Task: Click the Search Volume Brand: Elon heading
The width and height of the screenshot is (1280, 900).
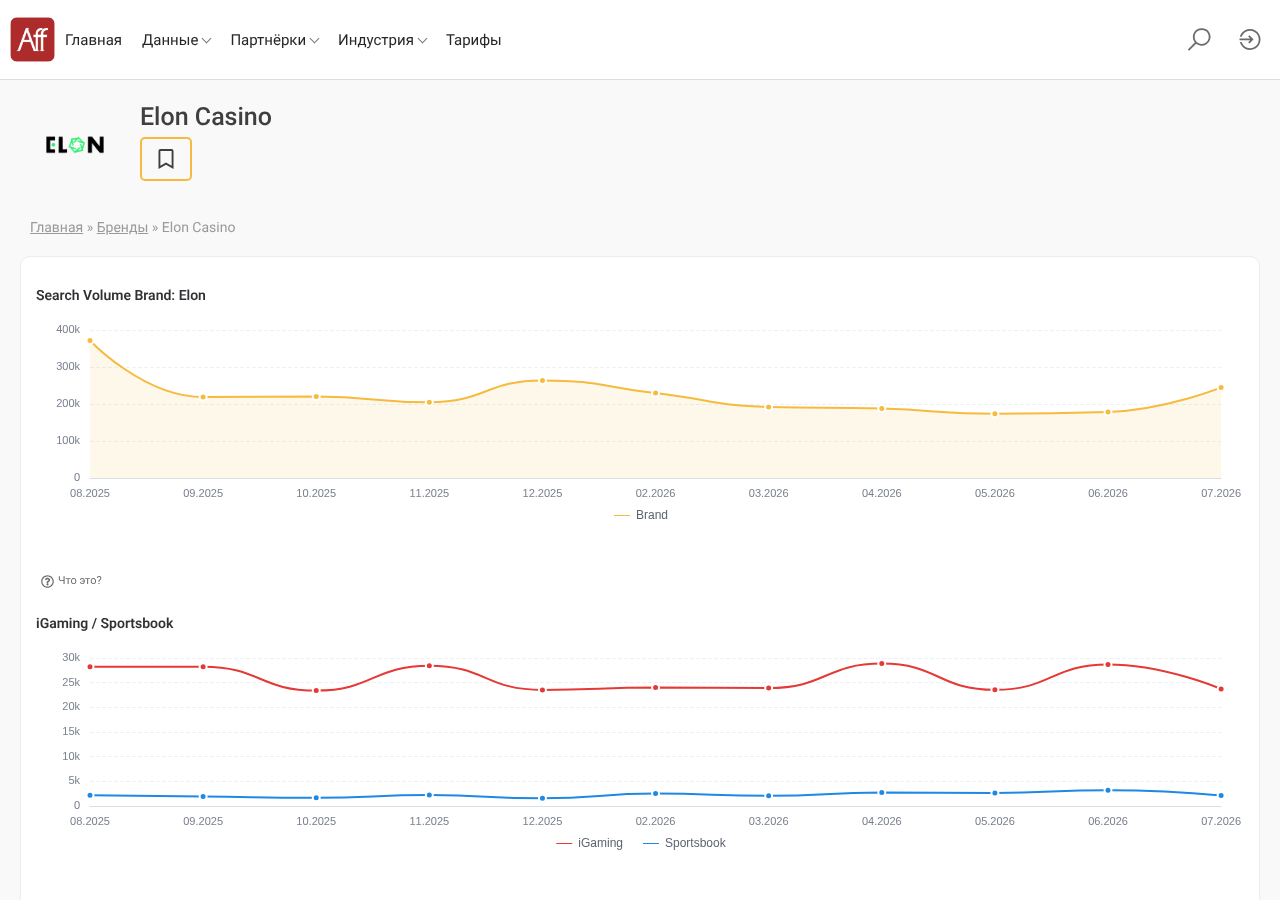Action: click(x=121, y=296)
